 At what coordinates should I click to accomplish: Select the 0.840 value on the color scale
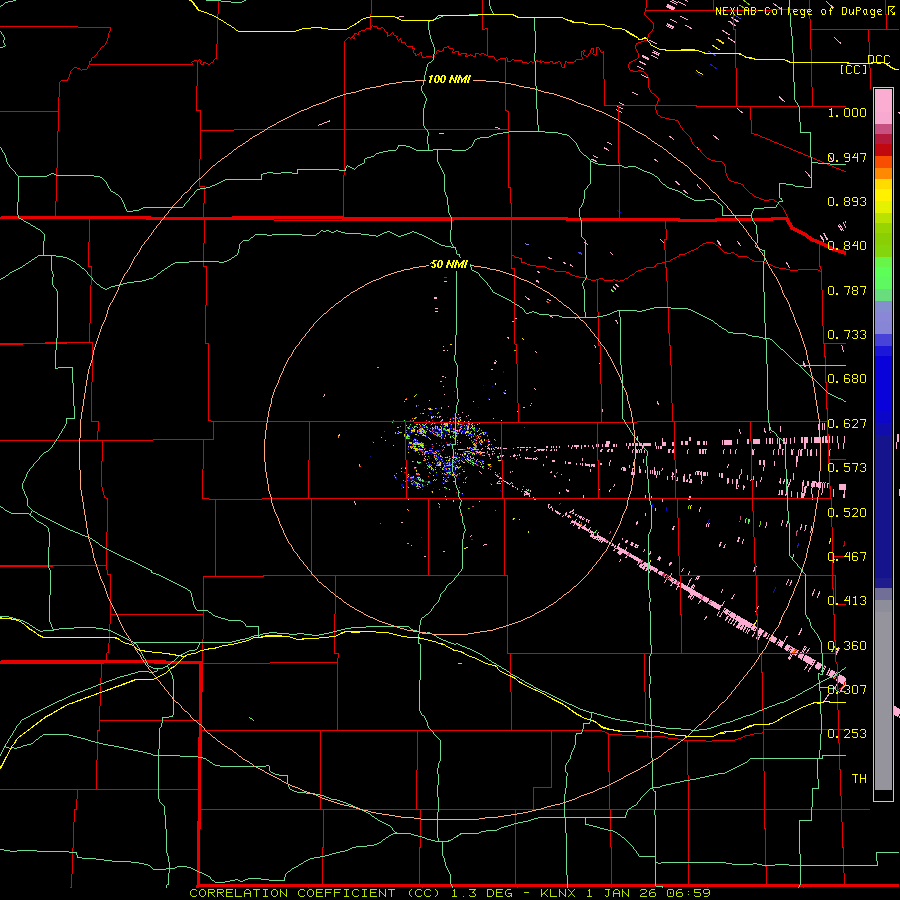click(847, 245)
